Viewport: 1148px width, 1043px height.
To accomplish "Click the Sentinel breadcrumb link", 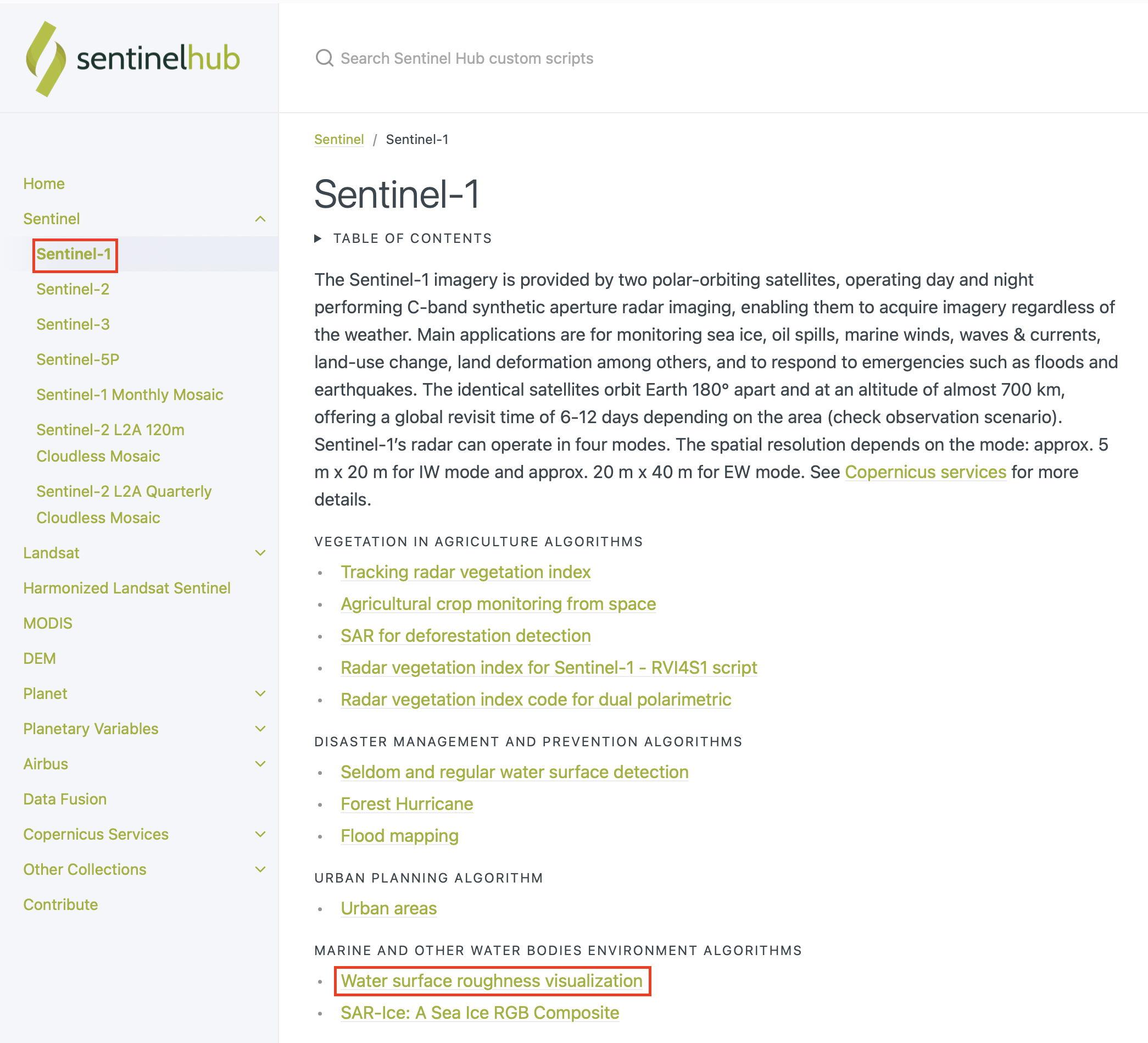I will 339,140.
